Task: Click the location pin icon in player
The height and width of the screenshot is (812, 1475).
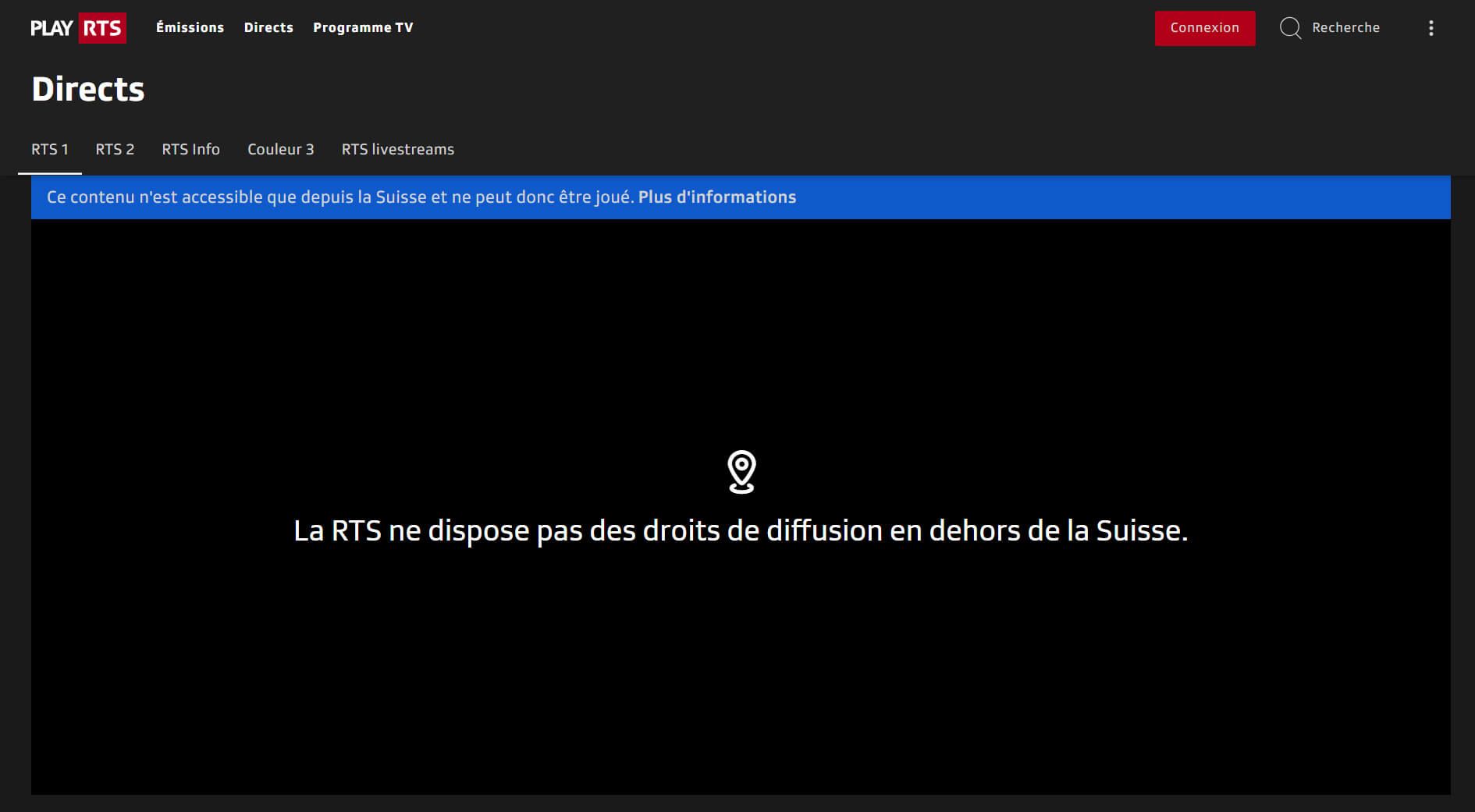Action: click(x=741, y=472)
